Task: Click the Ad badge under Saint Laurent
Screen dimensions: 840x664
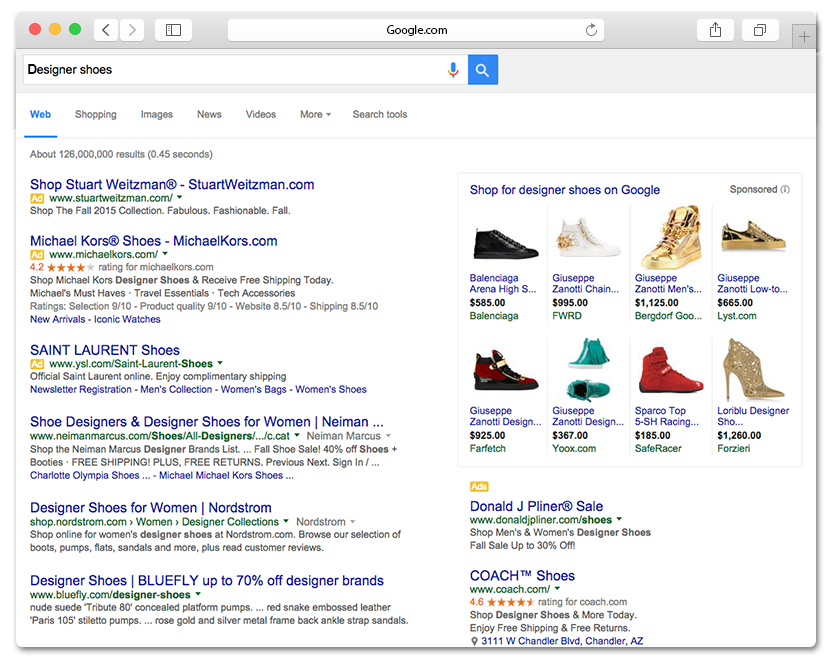Action: tap(37, 364)
